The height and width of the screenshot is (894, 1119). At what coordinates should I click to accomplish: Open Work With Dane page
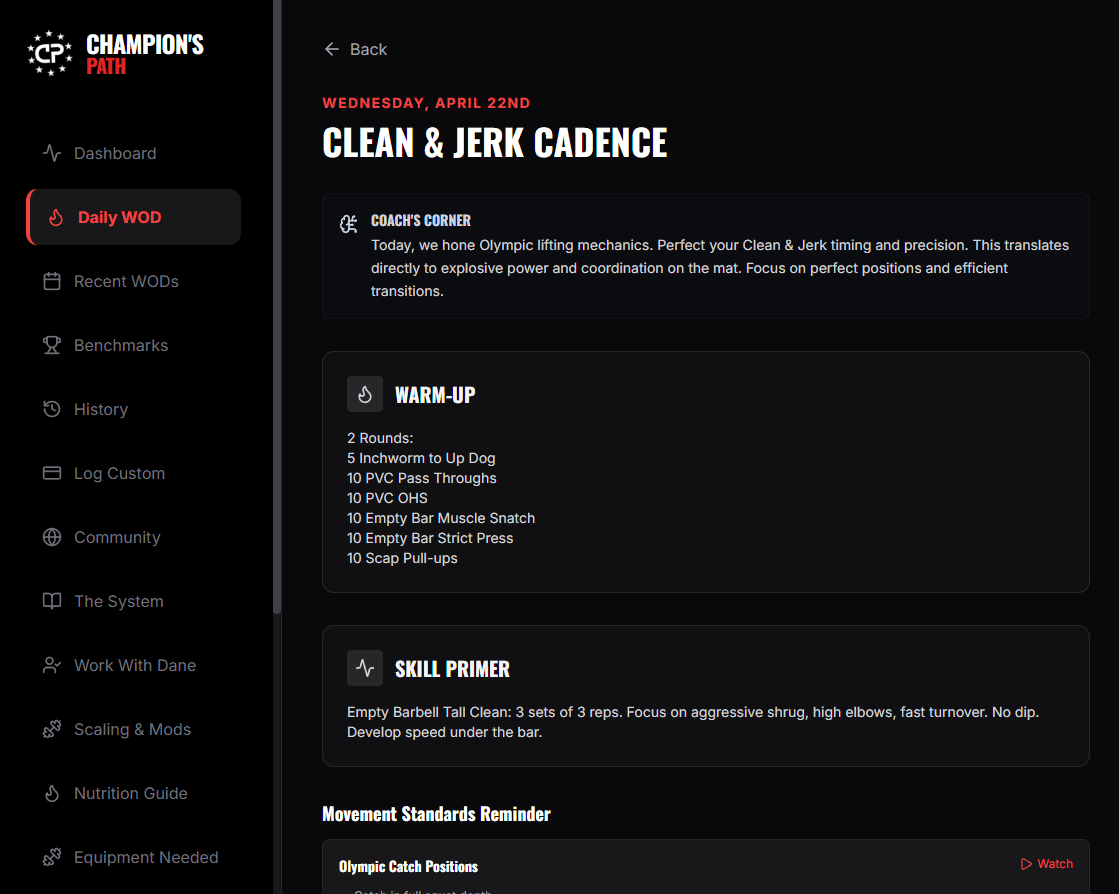(134, 665)
